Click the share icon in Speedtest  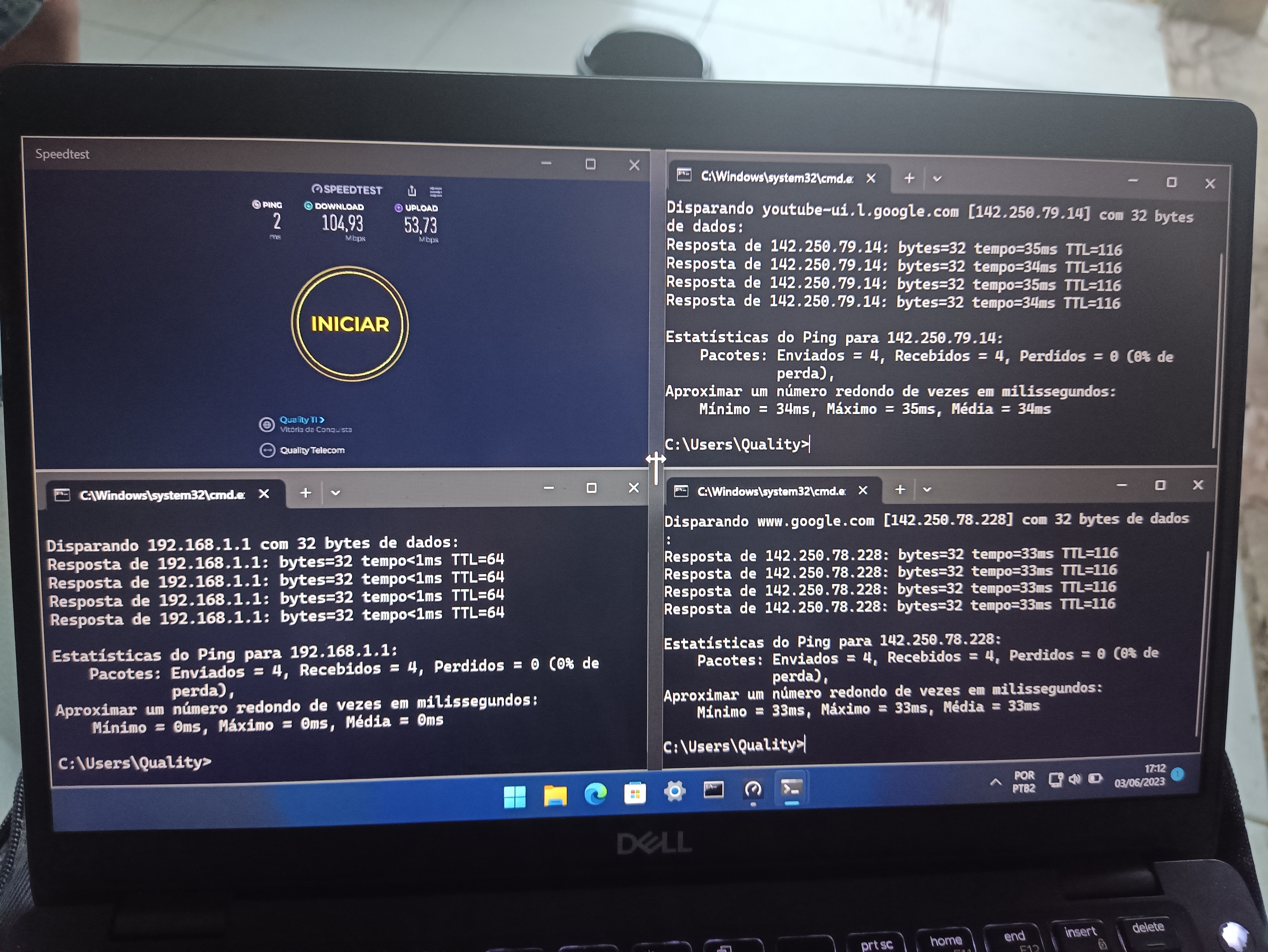pos(412,191)
